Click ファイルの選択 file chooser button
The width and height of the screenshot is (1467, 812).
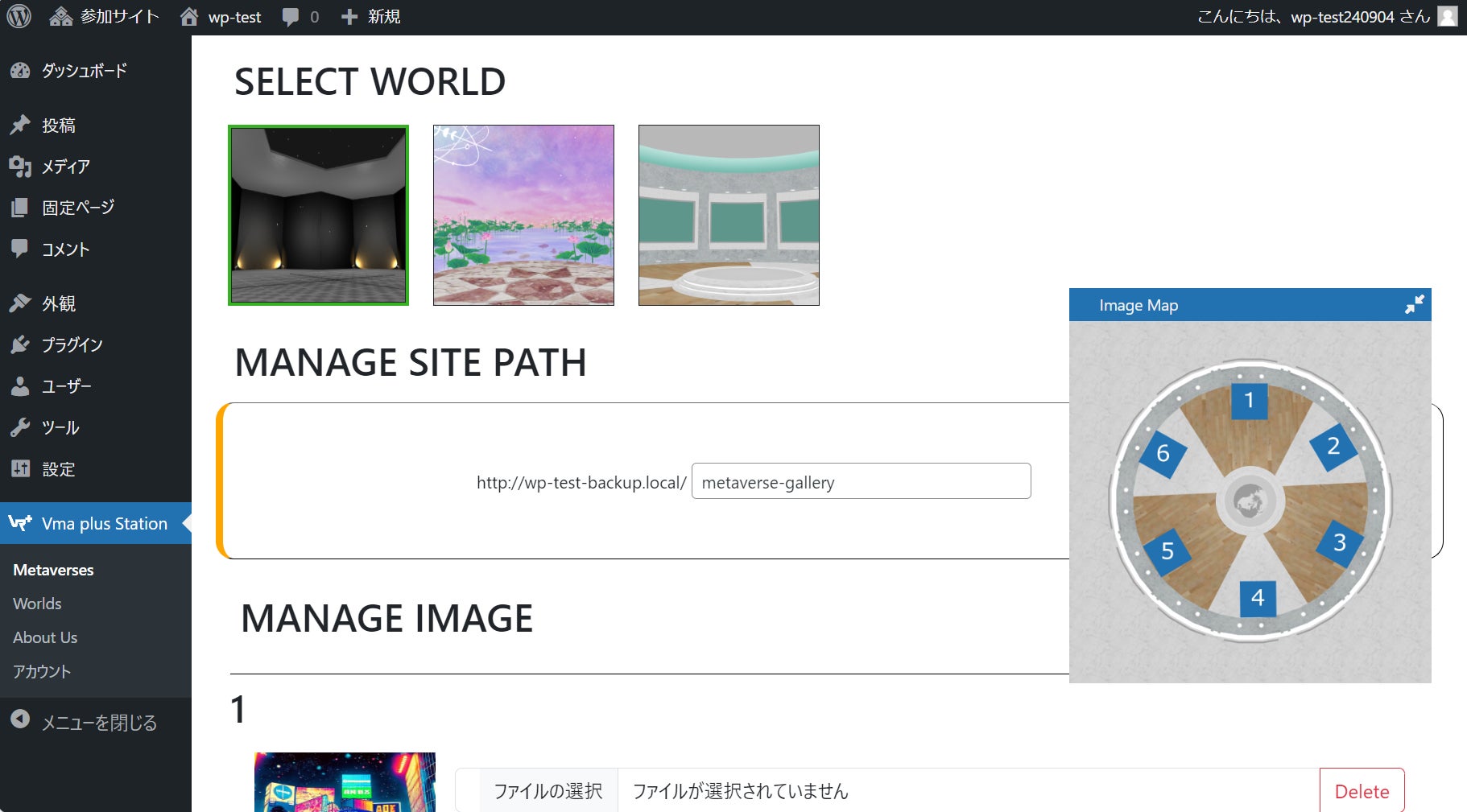(x=548, y=791)
